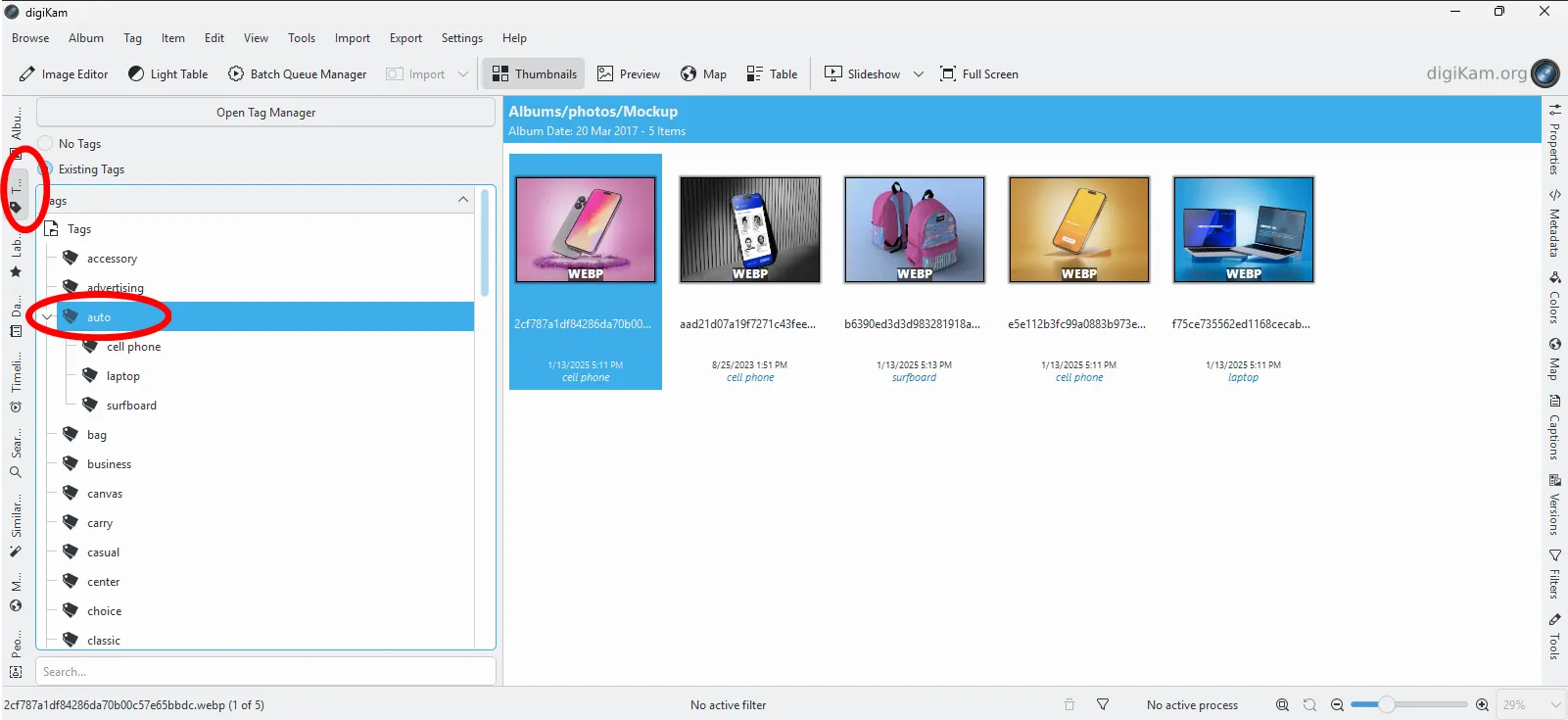The image size is (1568, 720).
Task: Open the Properties right sidebar tab
Action: coord(1554,138)
